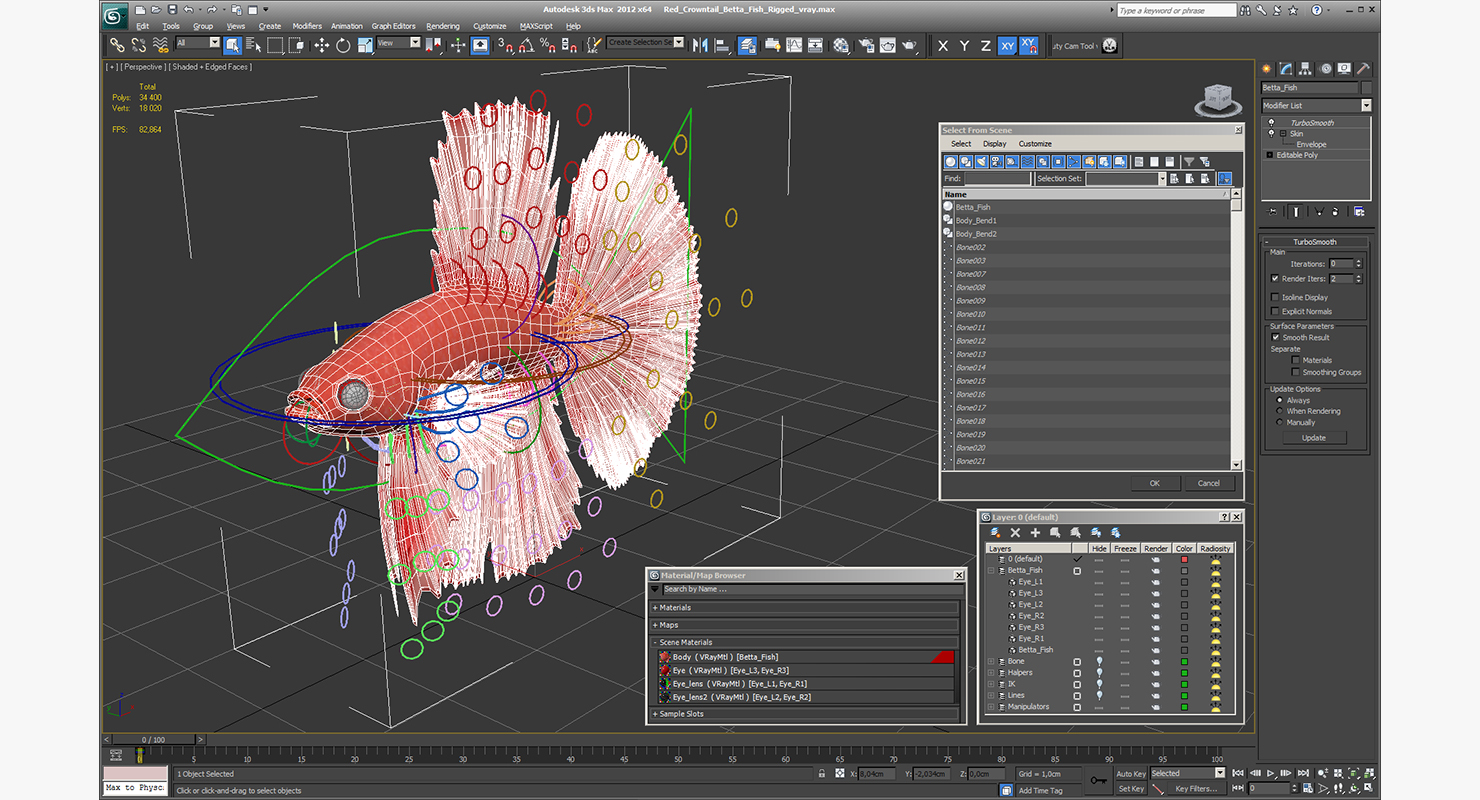Click the Update button in TurboSmooth
Viewport: 1480px width, 800px height.
tap(1313, 438)
